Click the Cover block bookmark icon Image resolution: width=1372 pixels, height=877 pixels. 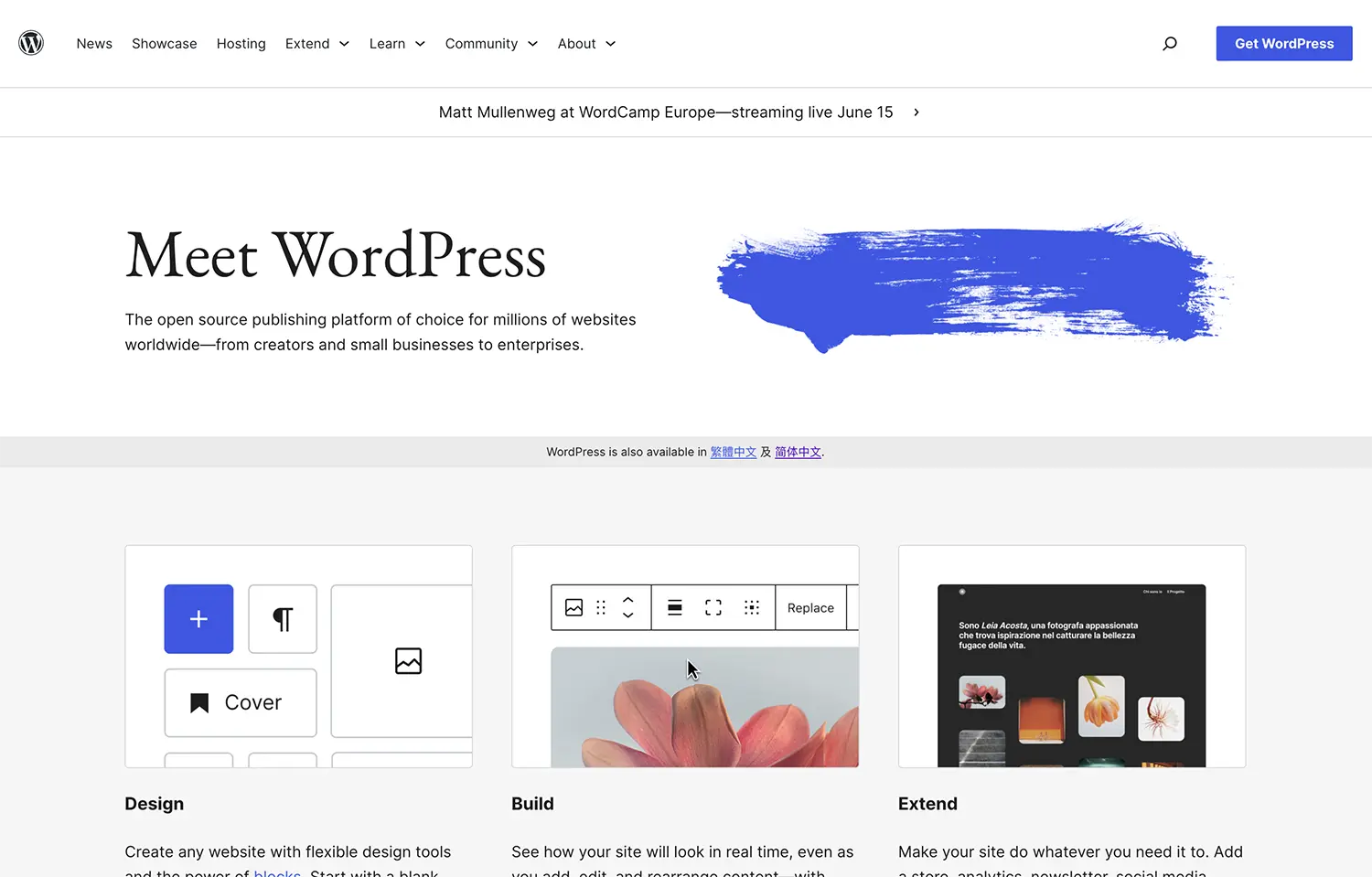click(199, 702)
